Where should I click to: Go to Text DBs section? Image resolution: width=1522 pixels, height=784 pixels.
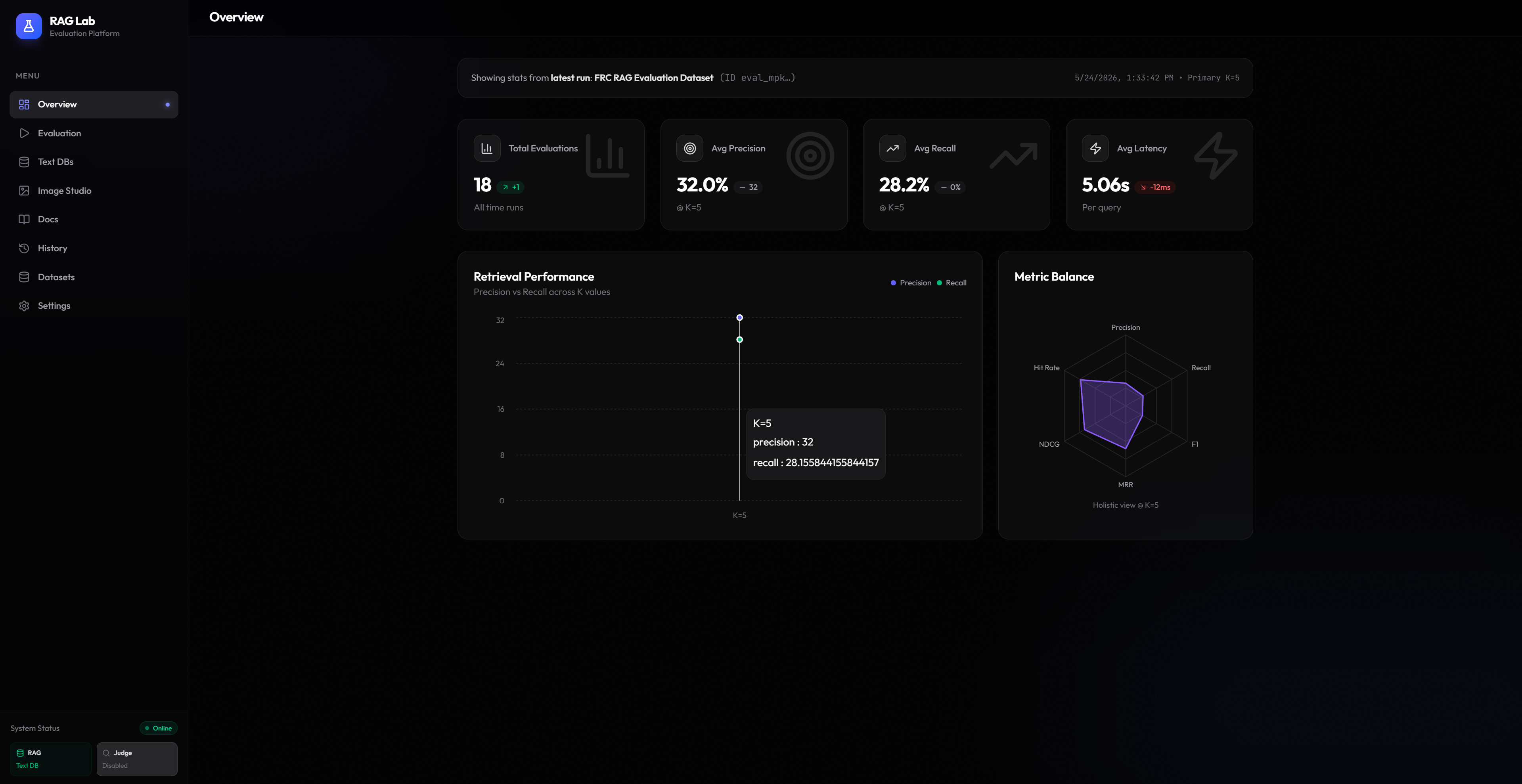point(94,162)
